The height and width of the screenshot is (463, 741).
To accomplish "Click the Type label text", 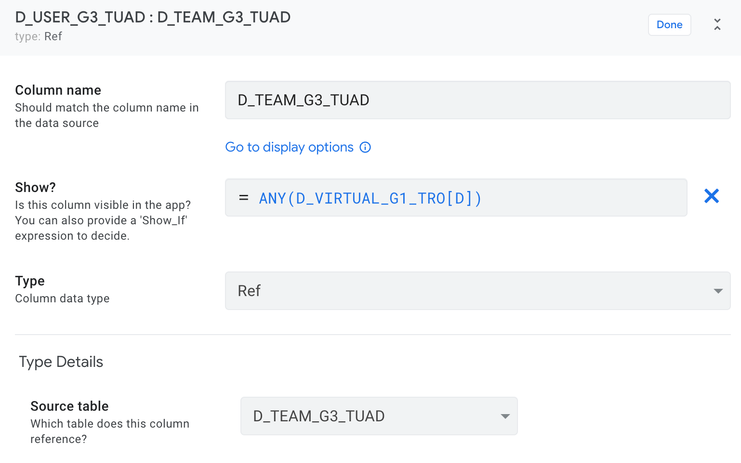I will pos(30,281).
